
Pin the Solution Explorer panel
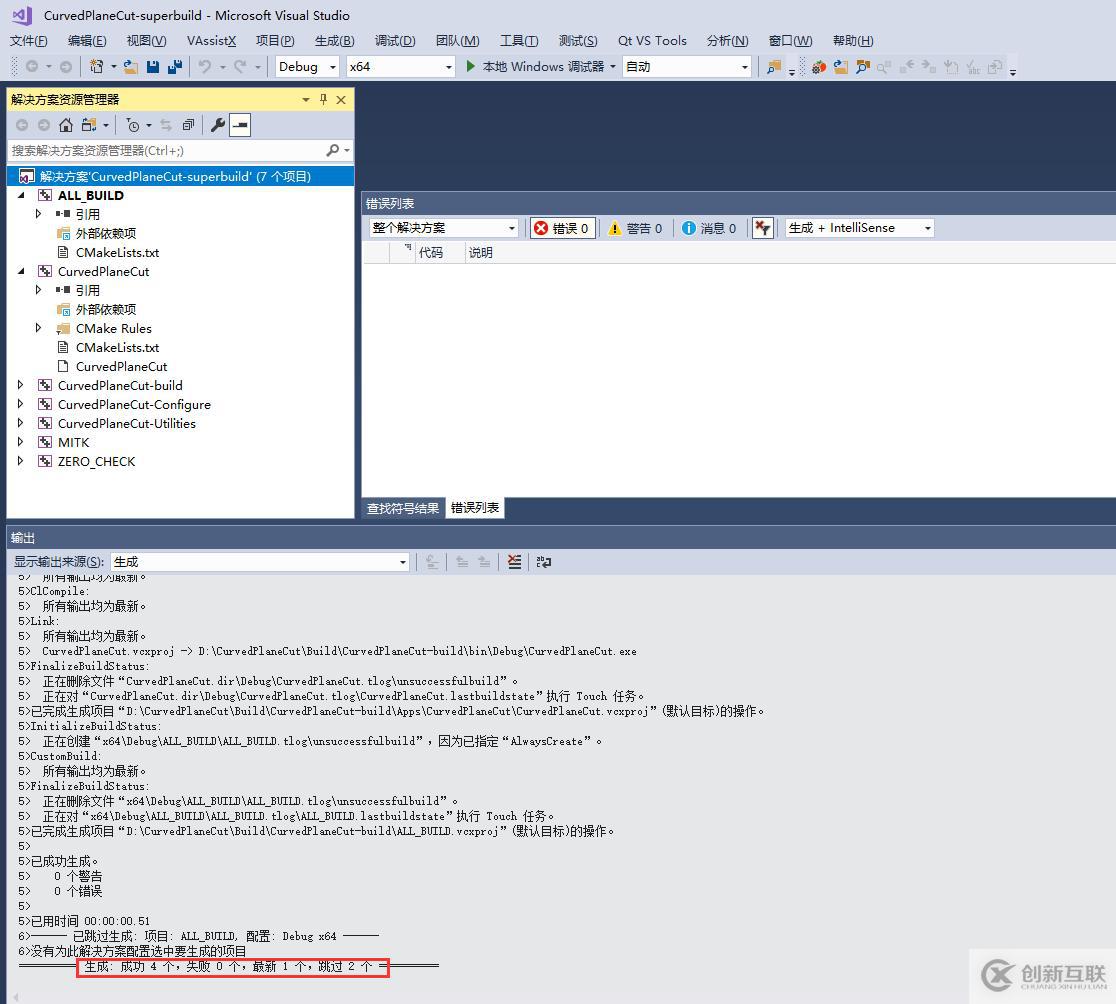[x=323, y=100]
